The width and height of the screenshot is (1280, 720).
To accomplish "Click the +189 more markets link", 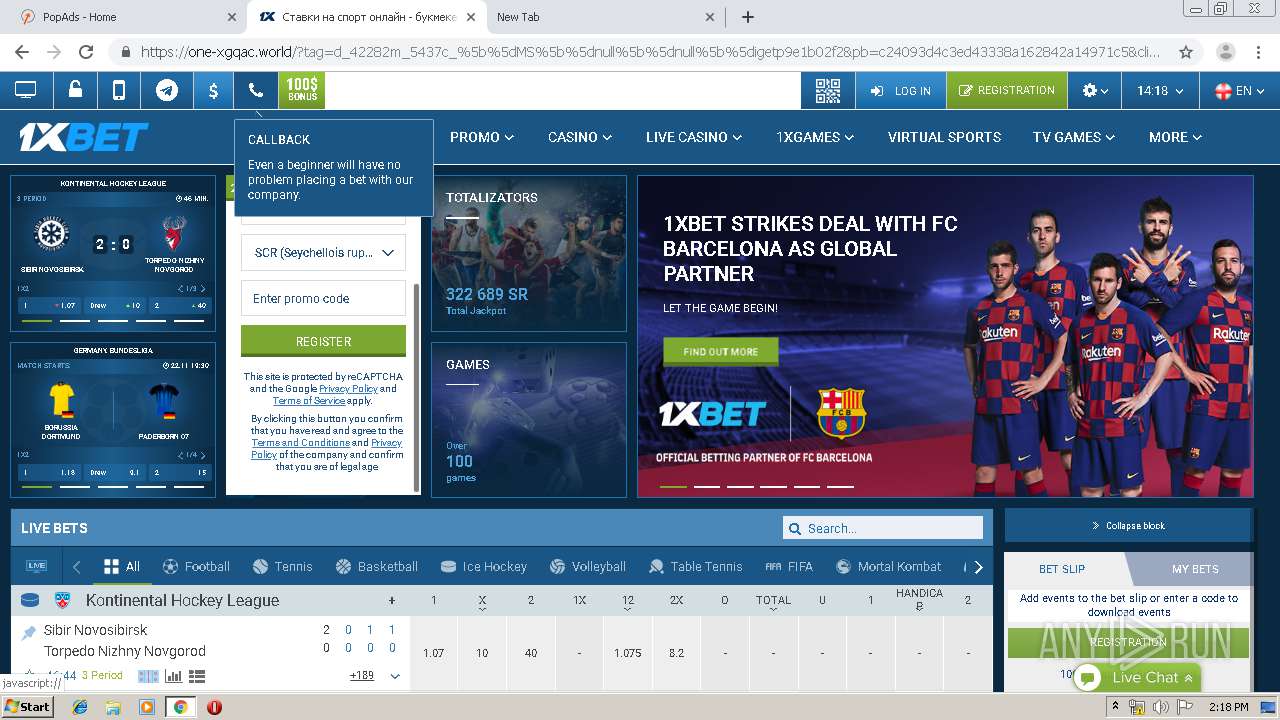I will 362,676.
